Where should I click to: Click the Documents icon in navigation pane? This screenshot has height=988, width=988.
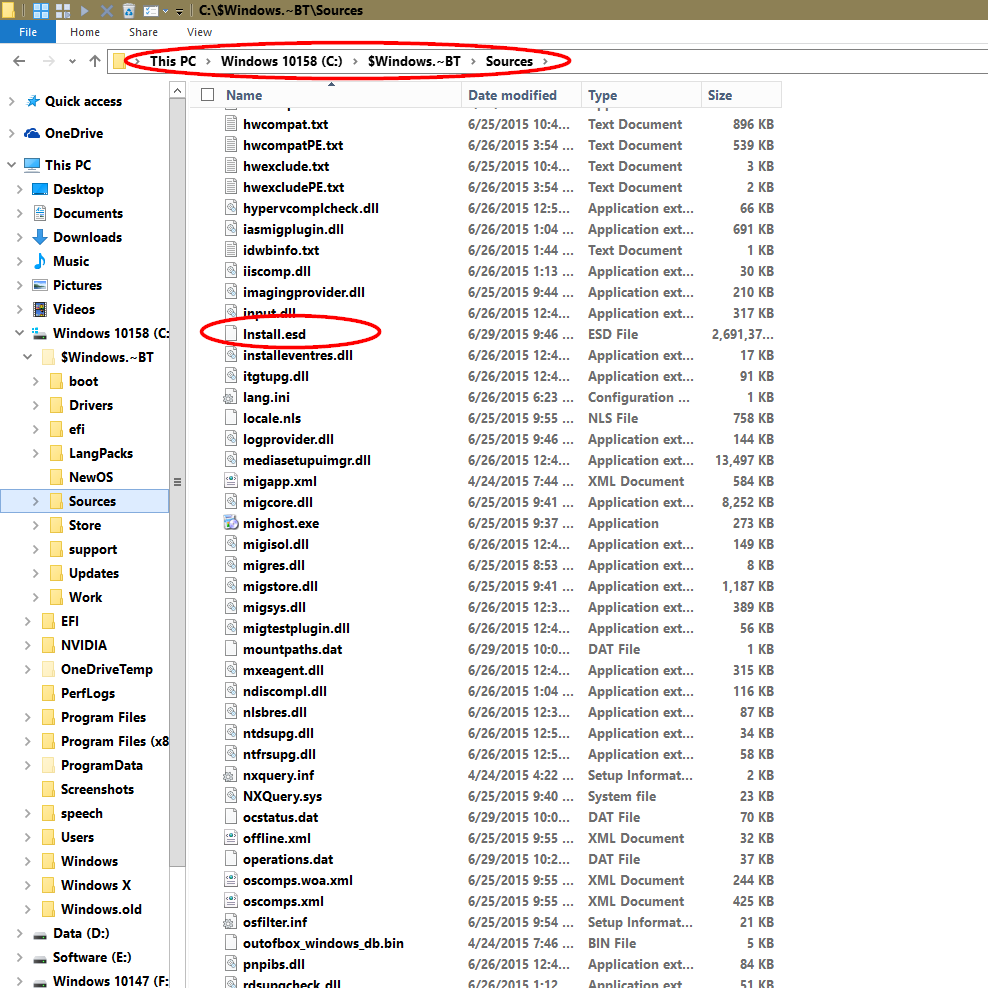pos(40,213)
